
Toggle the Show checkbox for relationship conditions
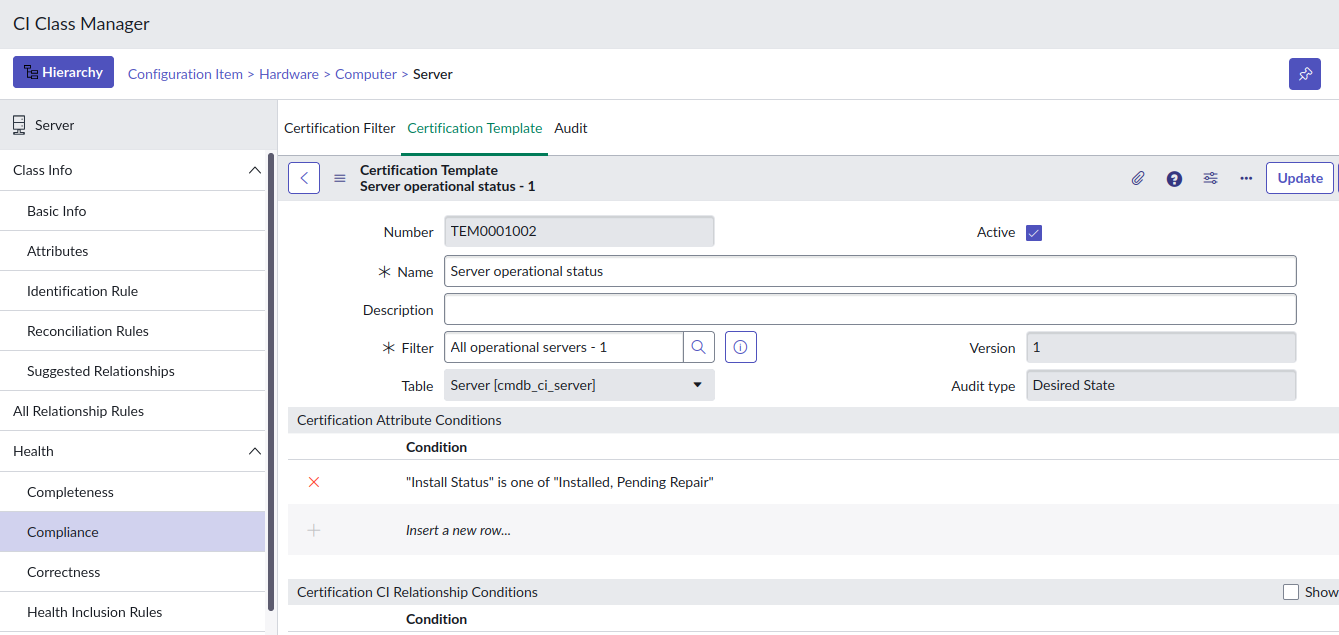(1291, 592)
